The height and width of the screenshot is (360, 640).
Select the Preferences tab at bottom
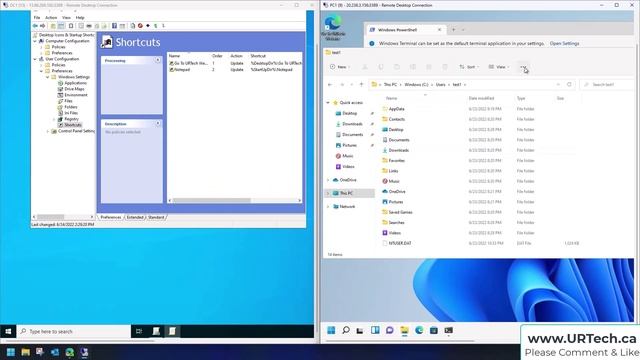(111, 218)
